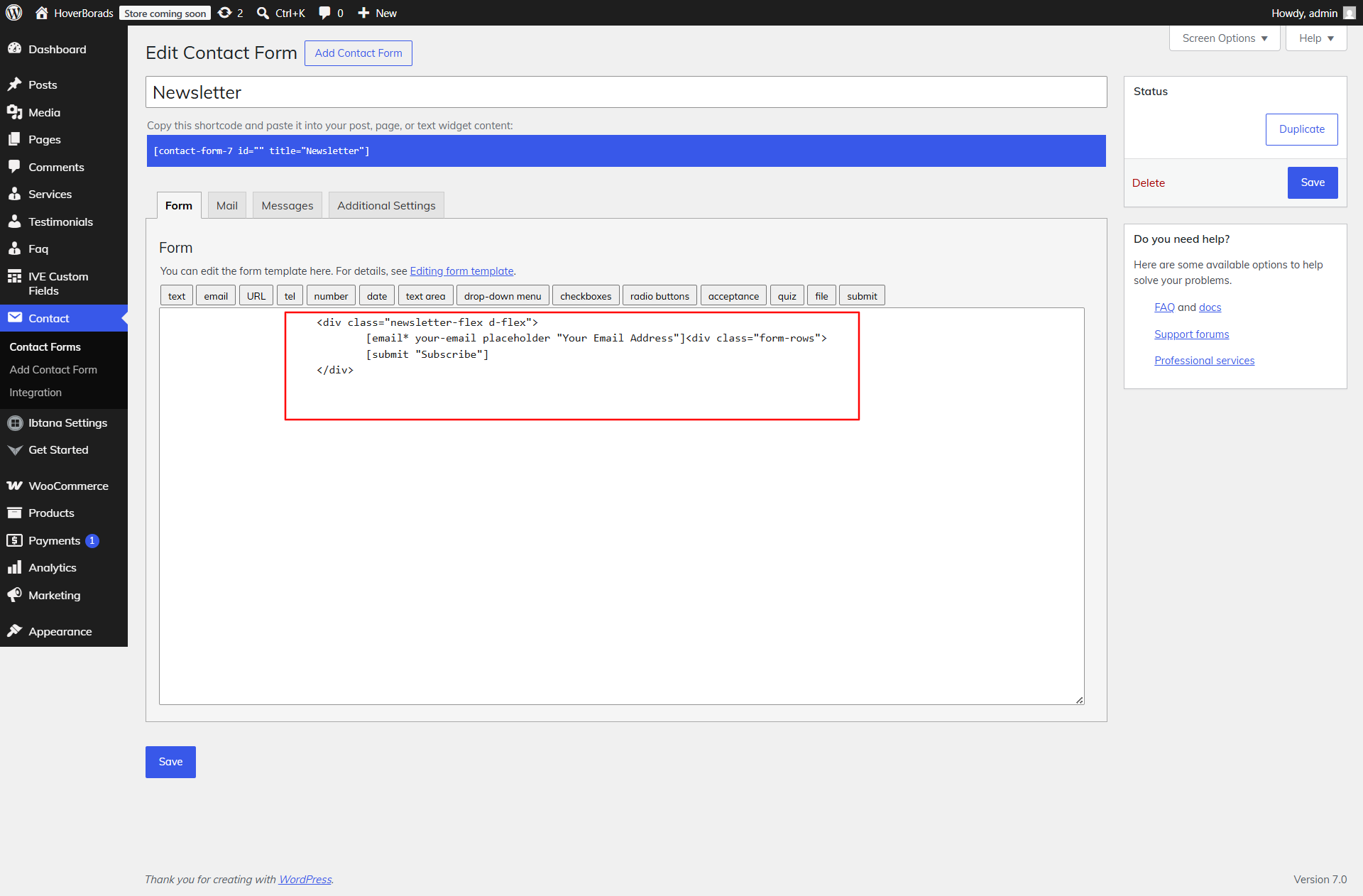This screenshot has width=1363, height=896.
Task: Insert a number tag
Action: (x=331, y=296)
